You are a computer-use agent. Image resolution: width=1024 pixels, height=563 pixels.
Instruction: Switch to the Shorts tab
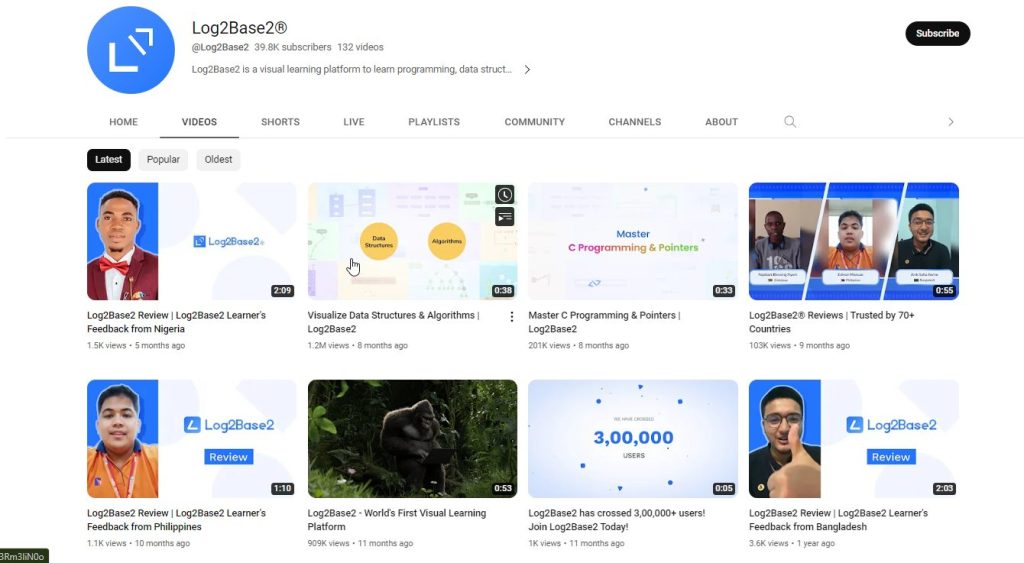[x=280, y=122]
